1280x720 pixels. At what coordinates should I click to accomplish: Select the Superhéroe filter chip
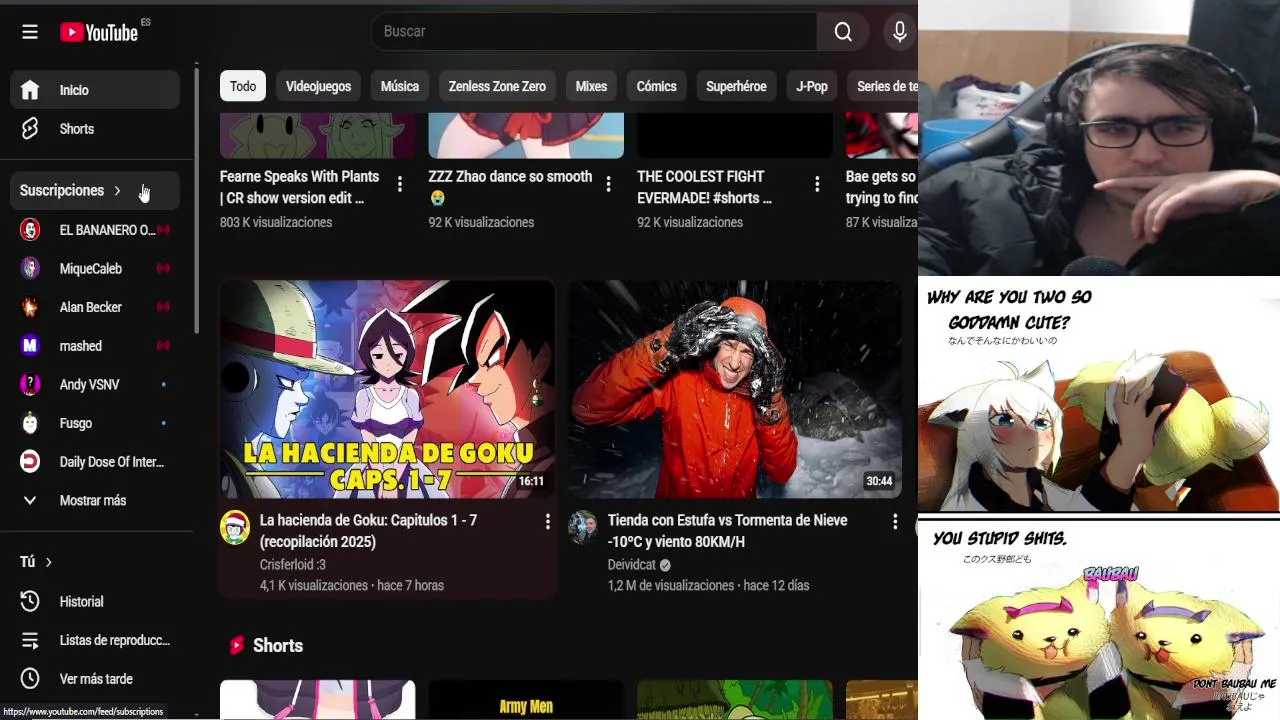tap(736, 86)
